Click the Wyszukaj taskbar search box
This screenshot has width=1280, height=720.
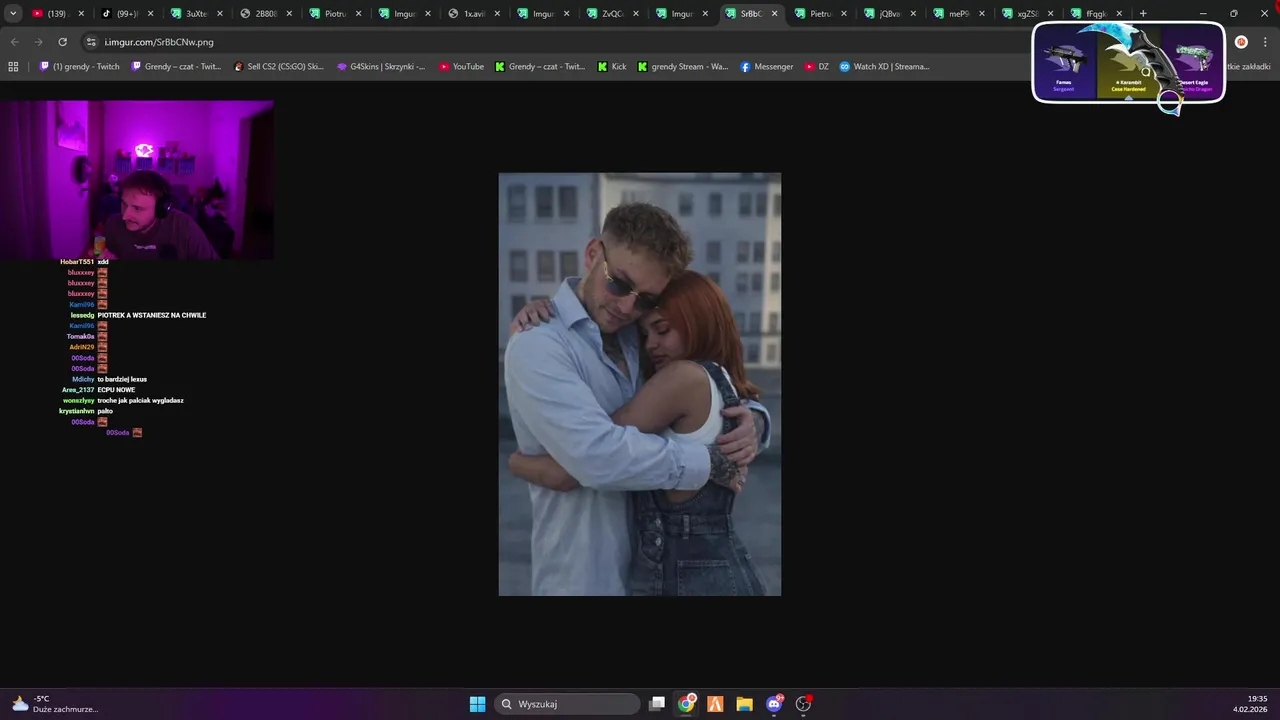pyautogui.click(x=568, y=704)
